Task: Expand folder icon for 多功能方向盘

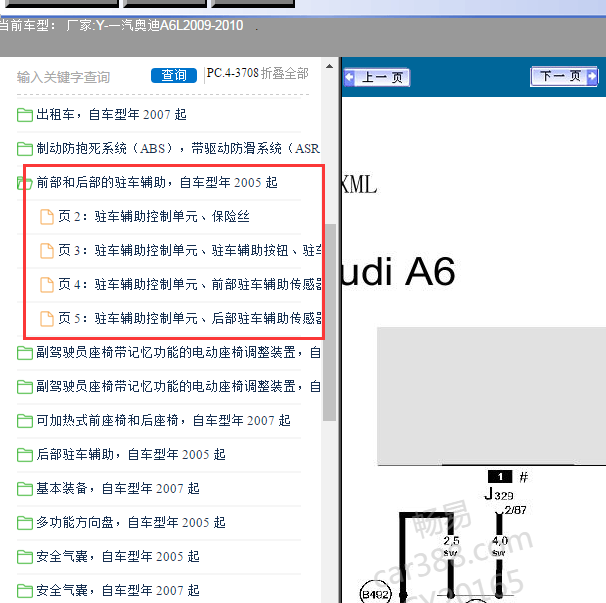Action: coord(25,523)
